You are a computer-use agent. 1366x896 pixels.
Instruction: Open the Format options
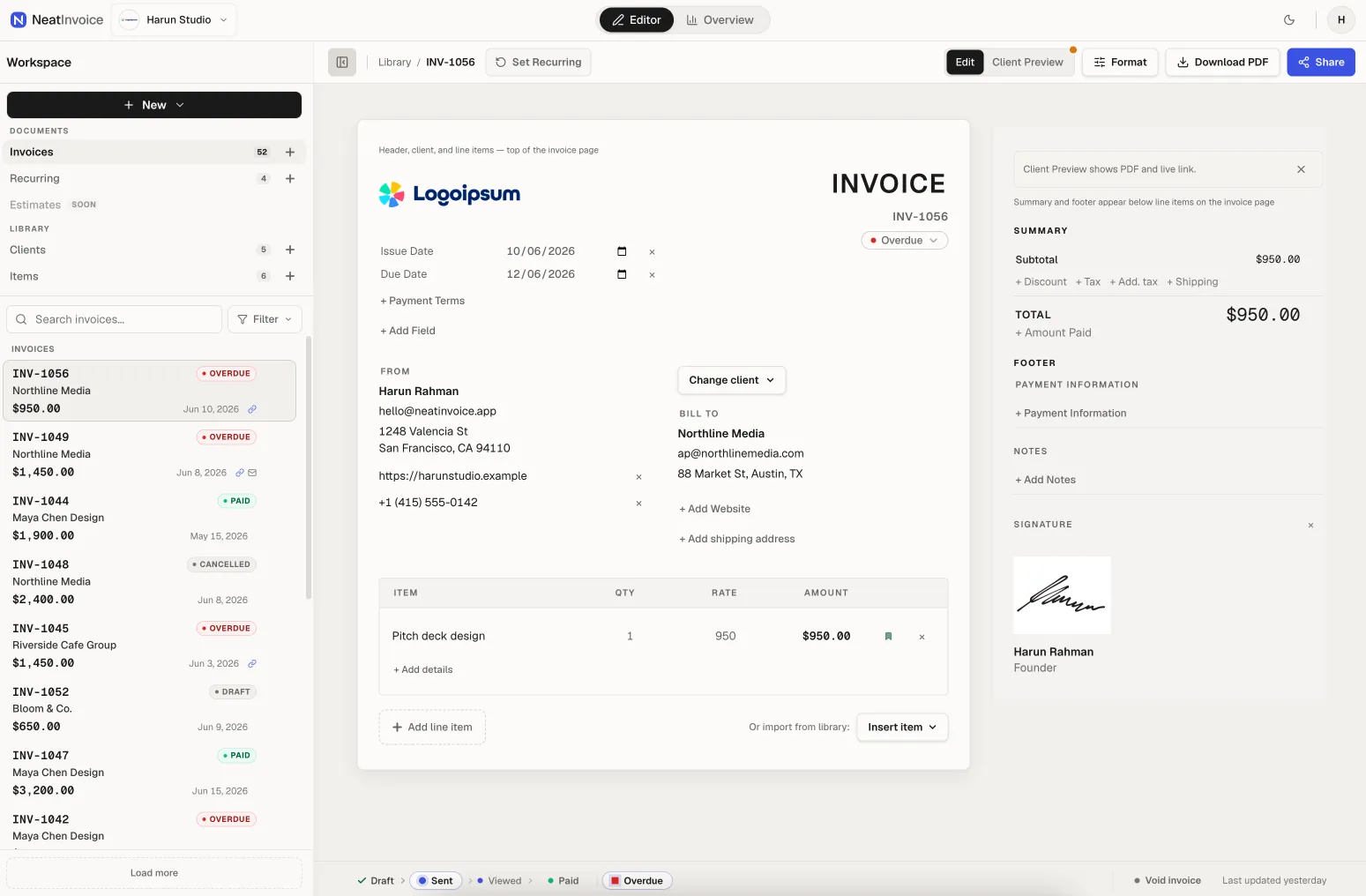click(x=1120, y=62)
